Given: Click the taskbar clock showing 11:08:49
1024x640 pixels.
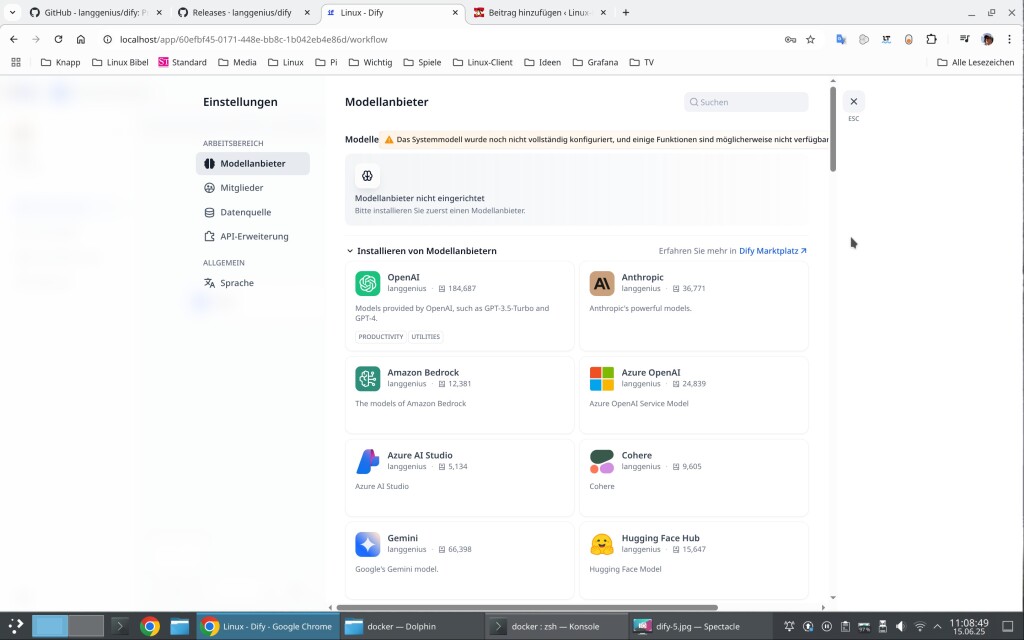Looking at the screenshot, I should point(968,626).
